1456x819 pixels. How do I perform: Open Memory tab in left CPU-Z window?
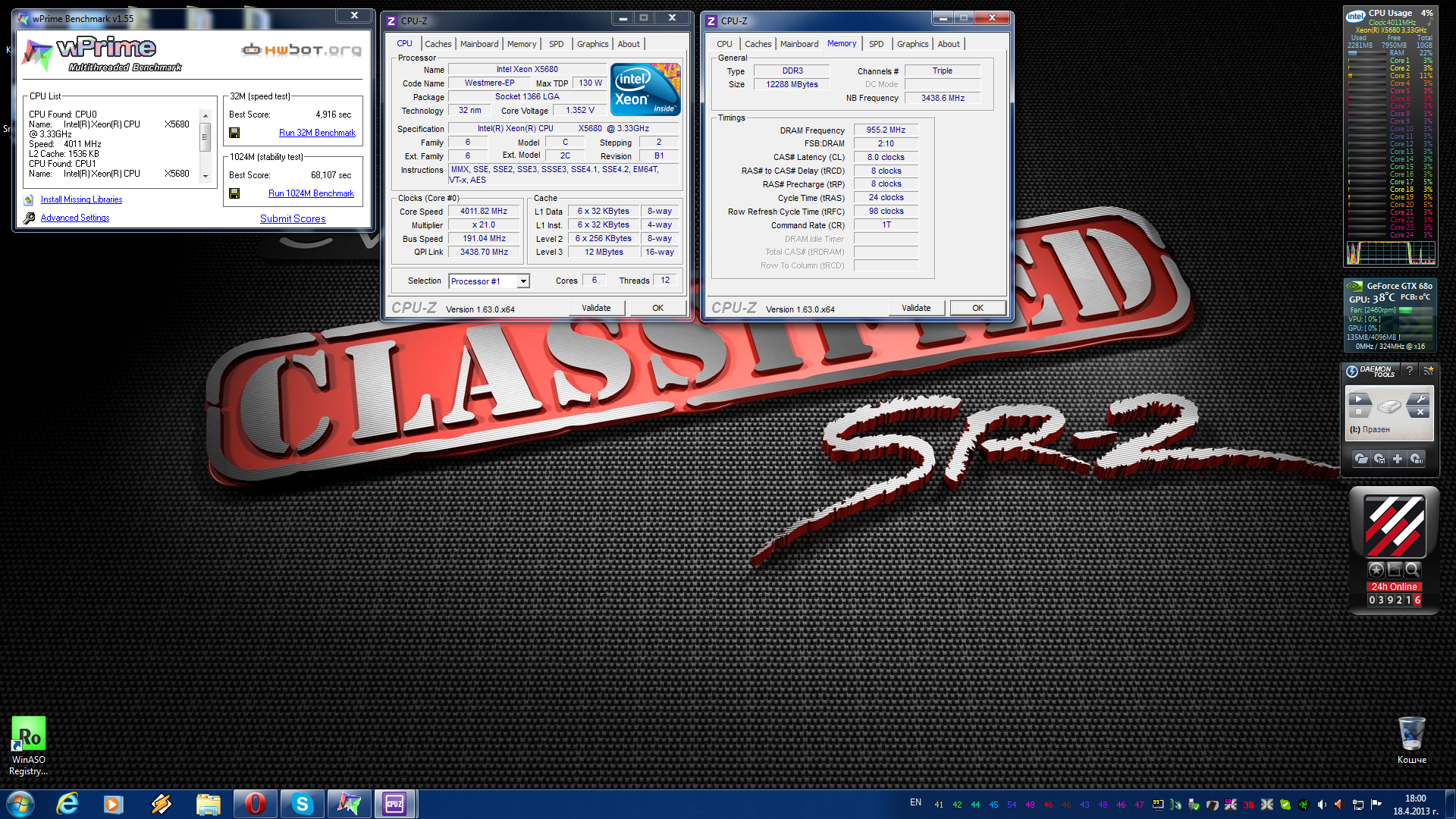pos(522,44)
